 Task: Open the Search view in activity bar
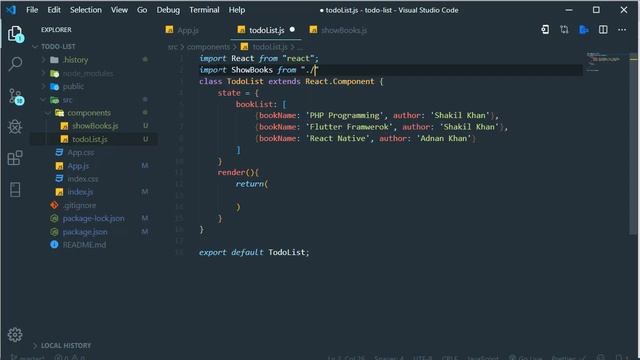point(16,63)
